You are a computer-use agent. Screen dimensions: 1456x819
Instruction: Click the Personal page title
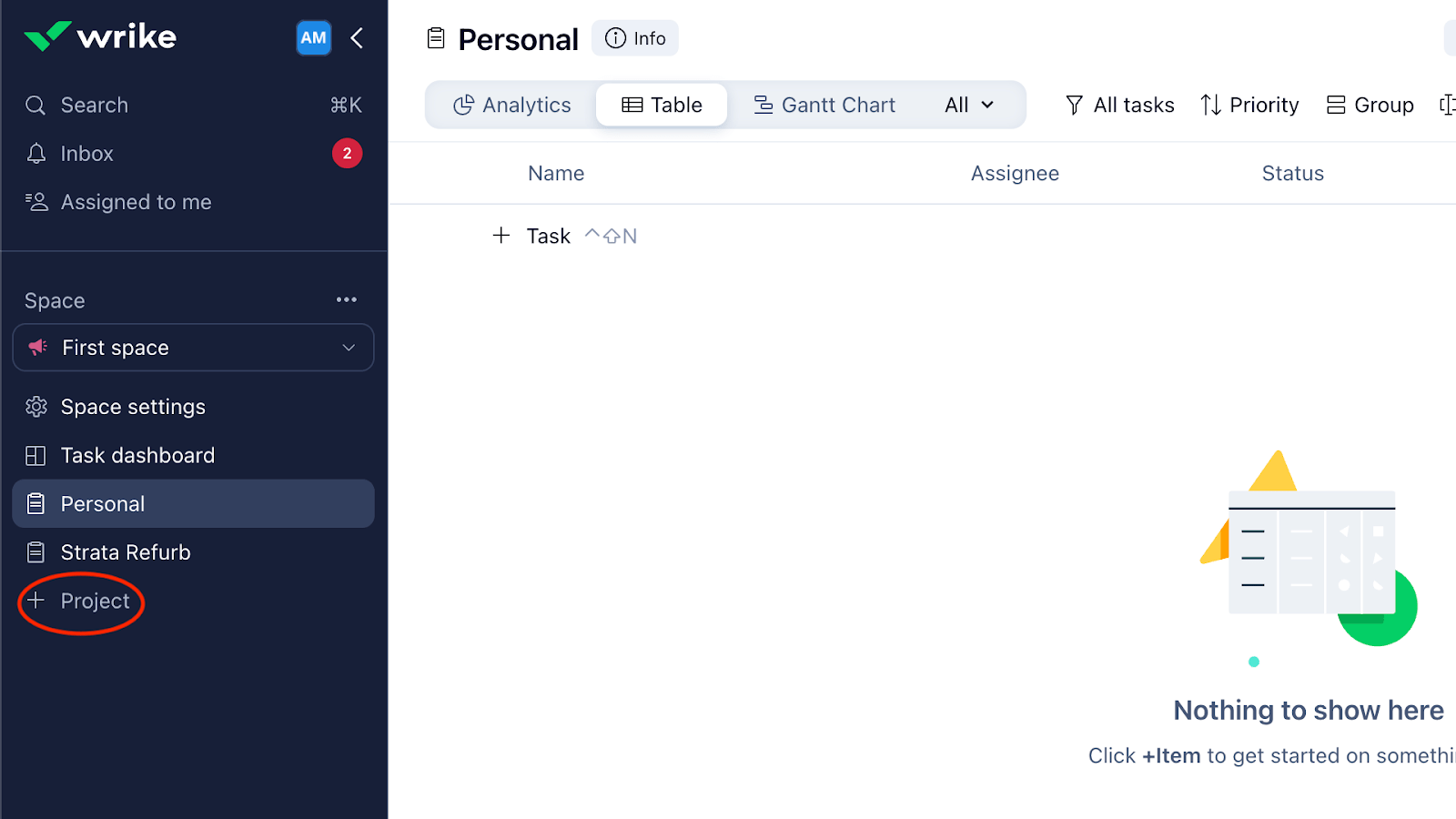518,39
